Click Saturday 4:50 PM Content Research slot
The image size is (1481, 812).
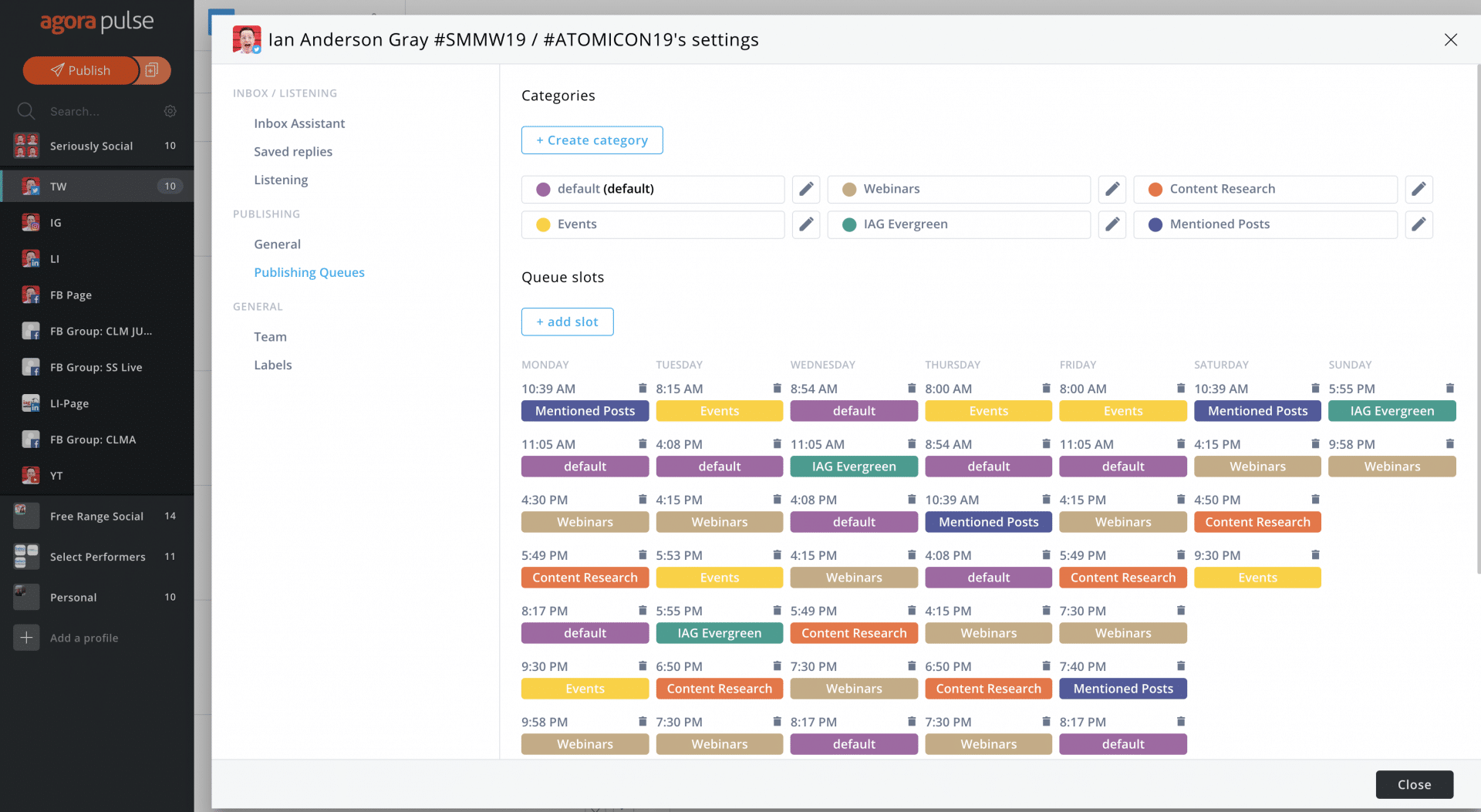click(x=1257, y=522)
